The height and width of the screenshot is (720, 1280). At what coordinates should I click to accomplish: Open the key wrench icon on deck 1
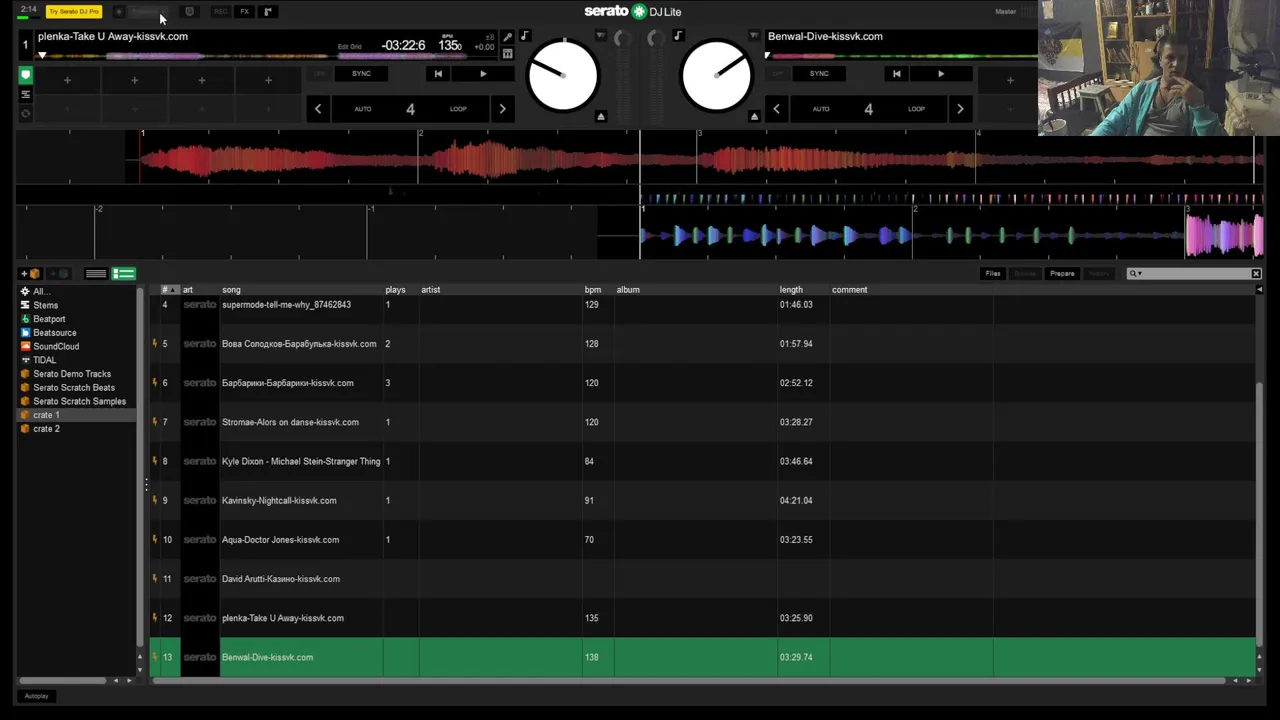point(507,37)
